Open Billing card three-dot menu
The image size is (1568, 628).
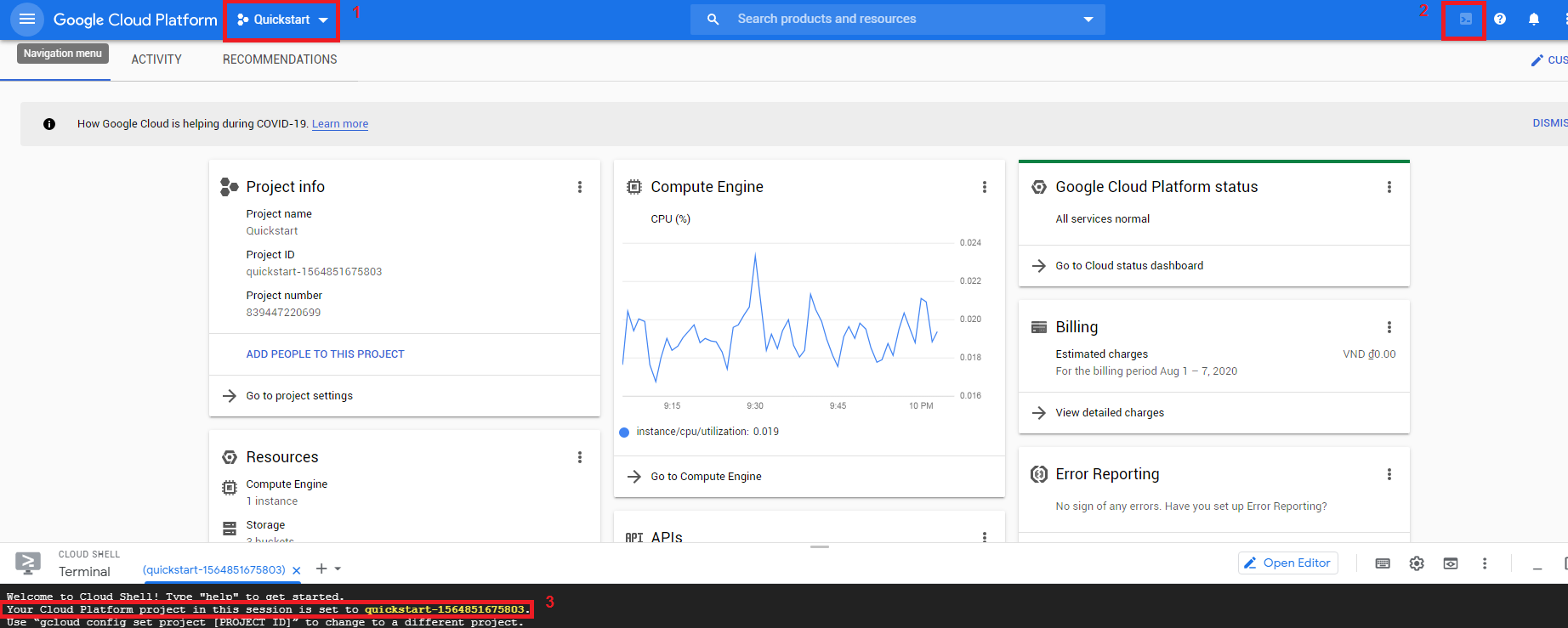click(x=1389, y=327)
